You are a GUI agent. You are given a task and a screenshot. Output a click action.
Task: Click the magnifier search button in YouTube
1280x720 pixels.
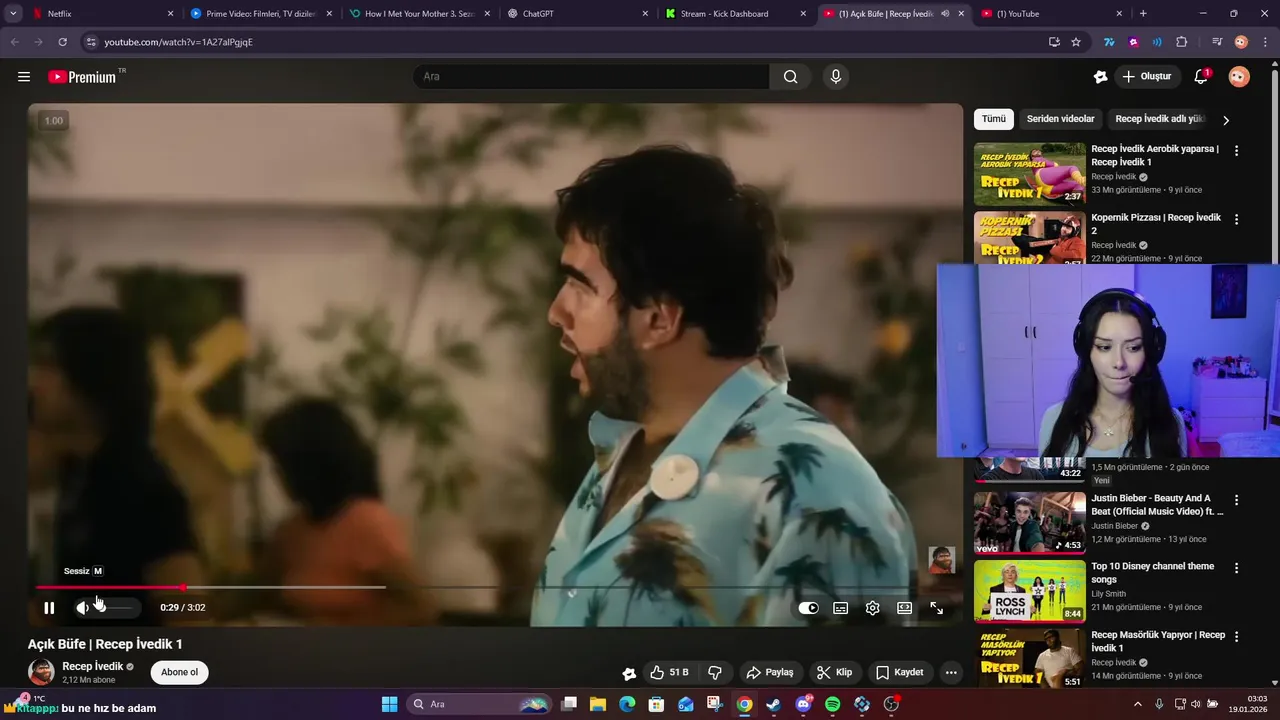[x=790, y=77]
